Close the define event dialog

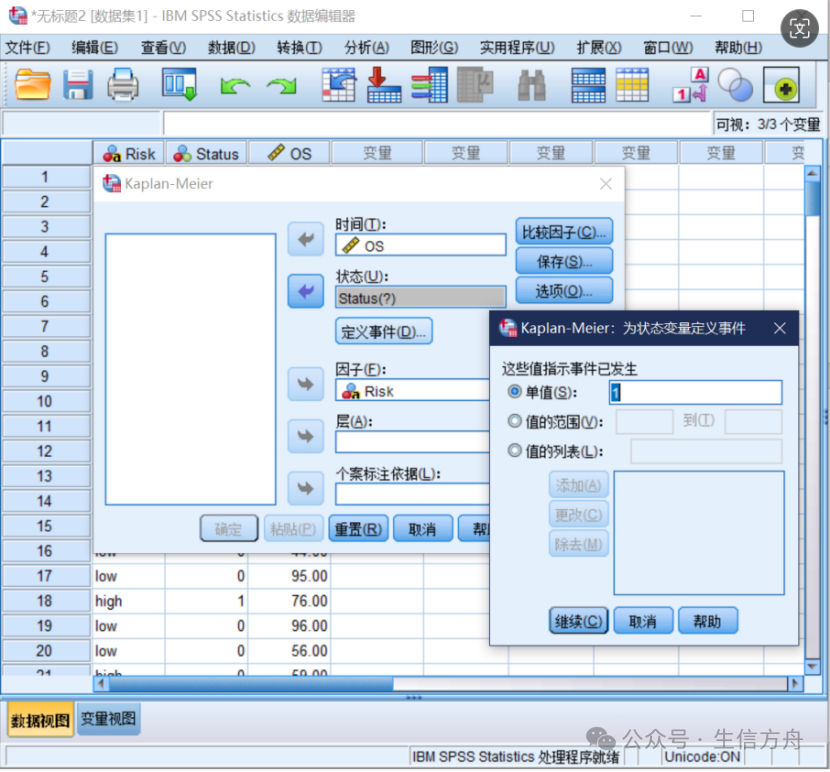[x=779, y=328]
